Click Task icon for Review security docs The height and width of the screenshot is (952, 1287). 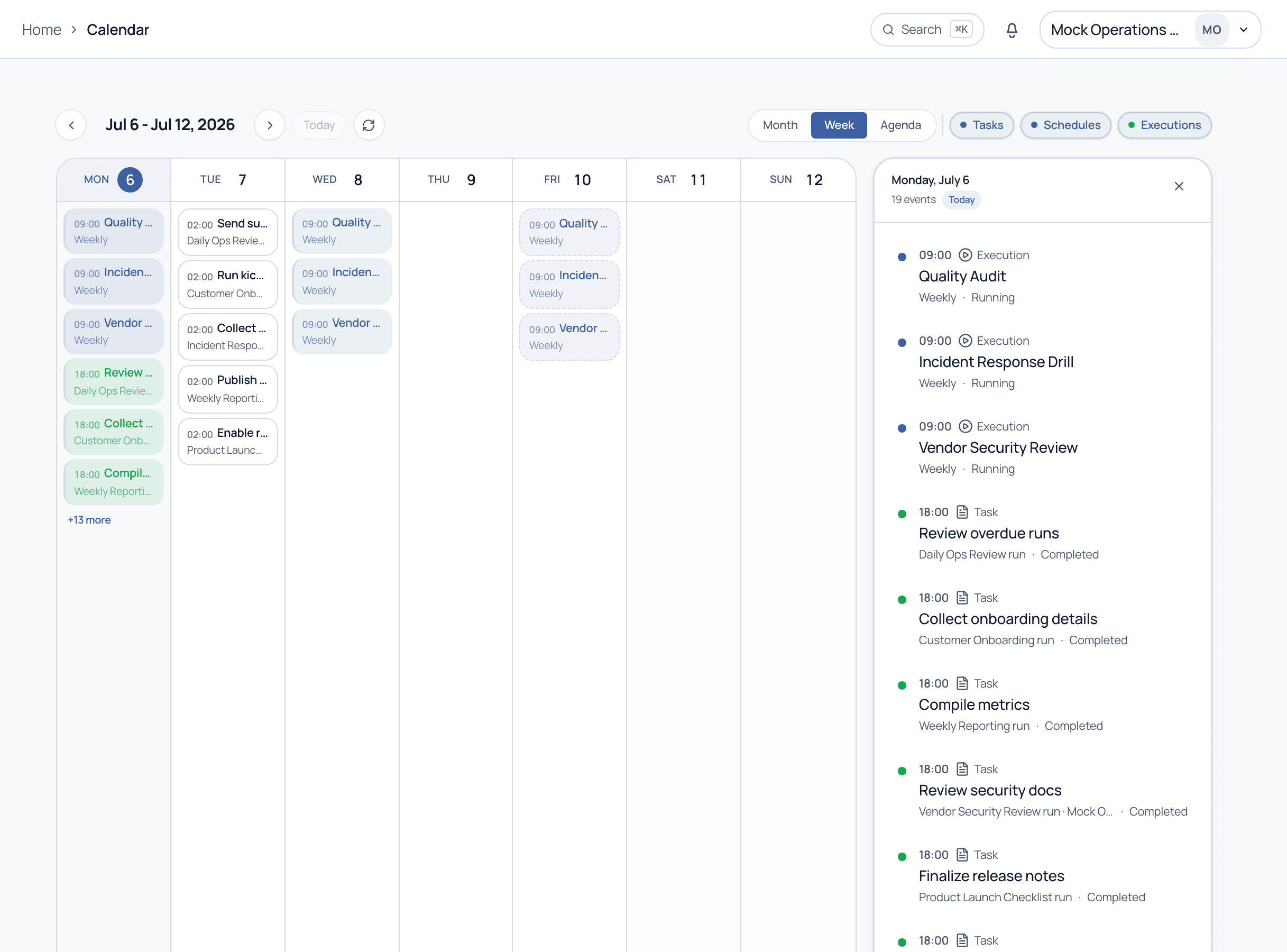[x=962, y=770]
